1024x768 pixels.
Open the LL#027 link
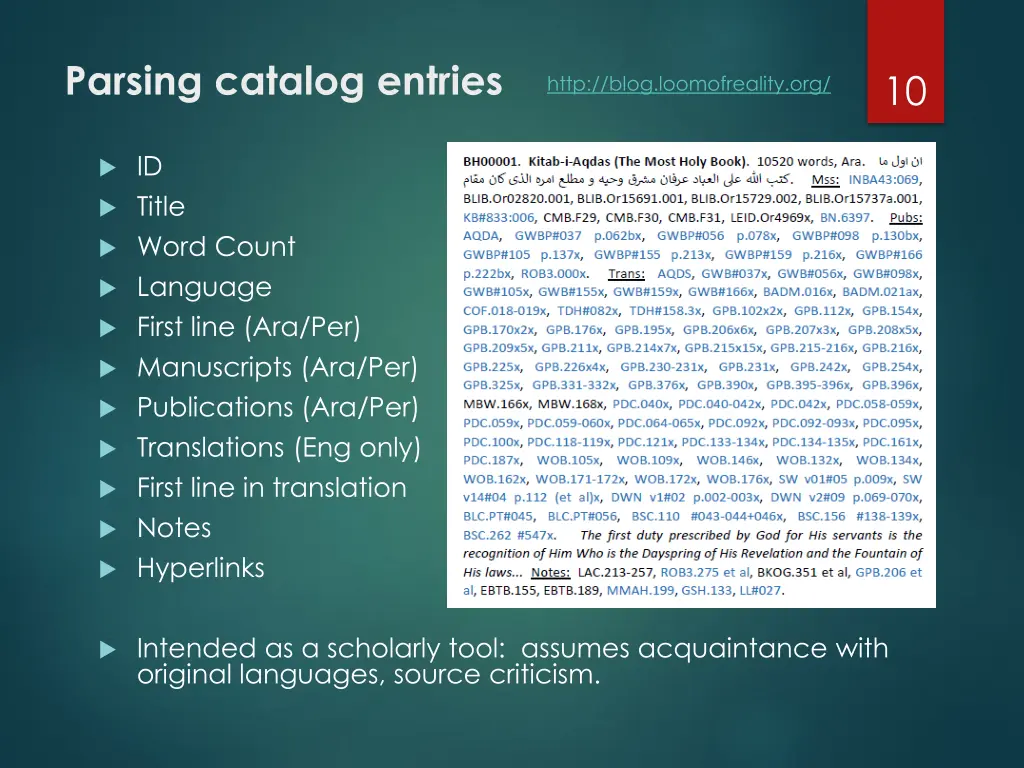coord(761,592)
